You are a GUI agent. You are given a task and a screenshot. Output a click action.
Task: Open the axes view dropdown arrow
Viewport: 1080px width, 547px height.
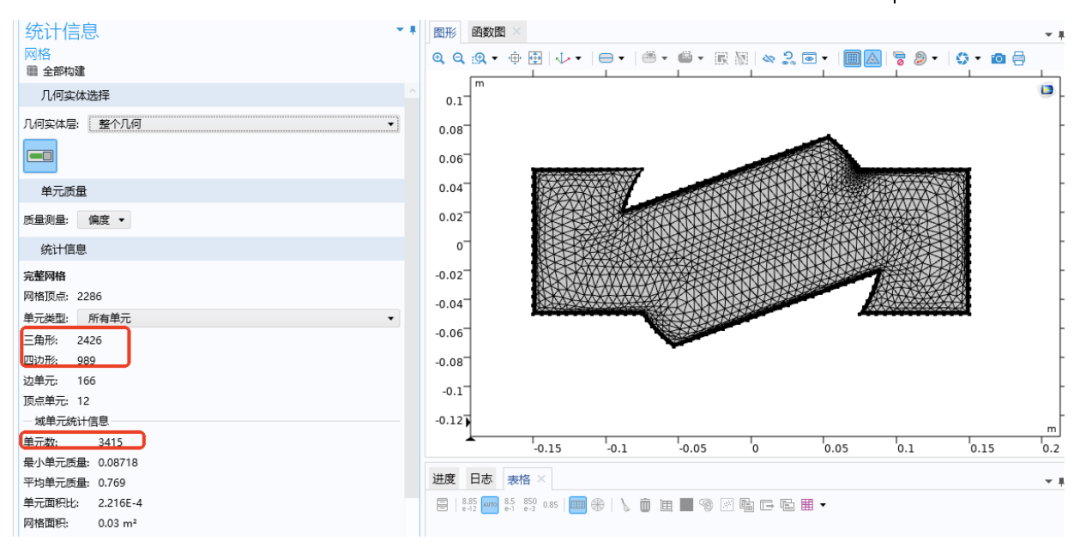tap(578, 59)
